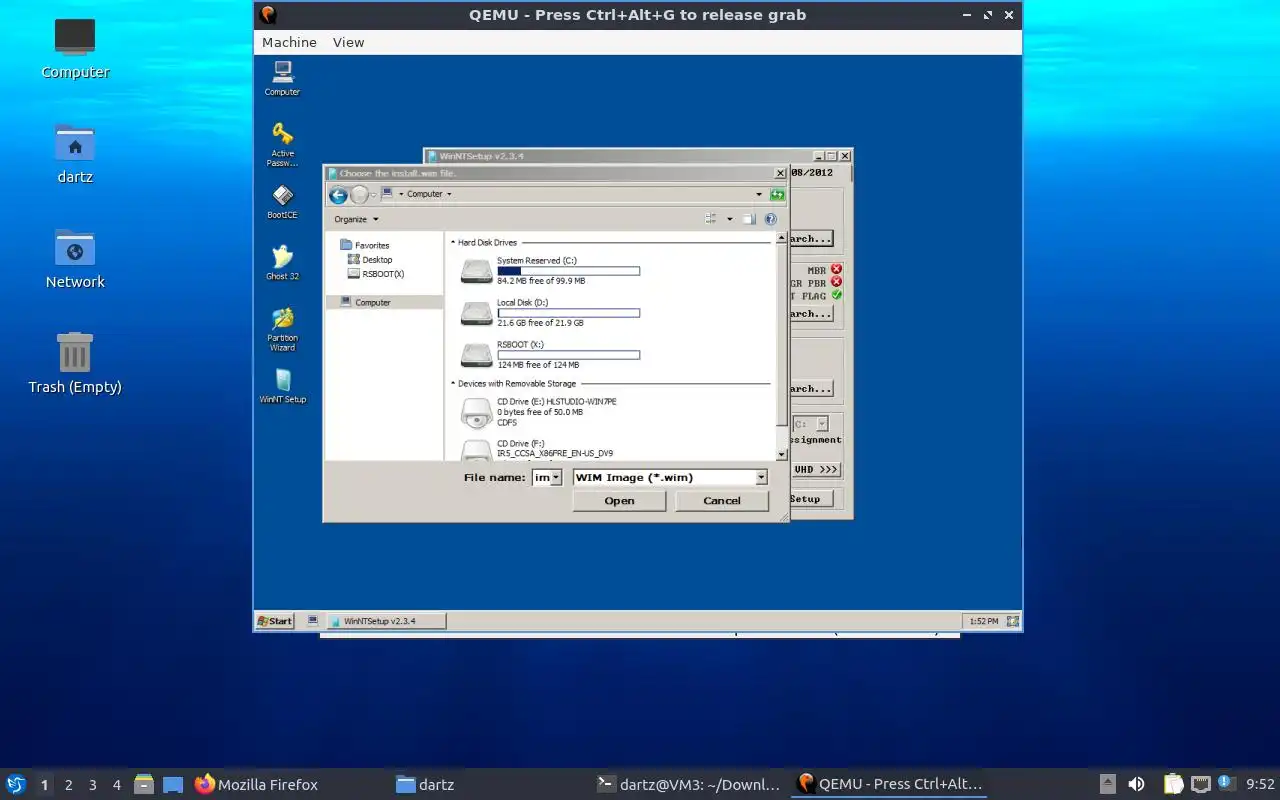
Task: Toggle the preview pane icon
Action: [749, 219]
